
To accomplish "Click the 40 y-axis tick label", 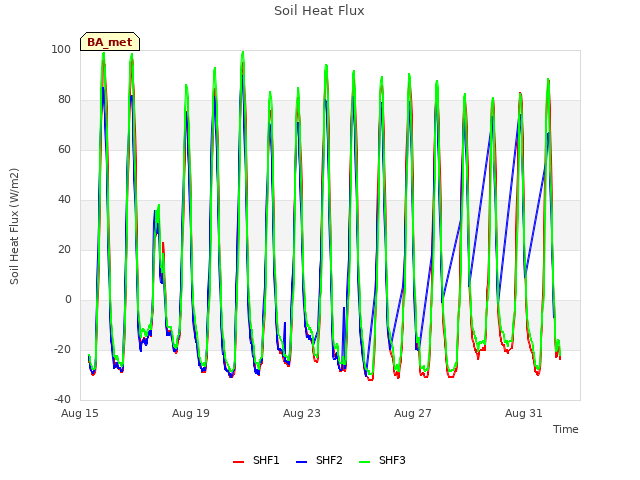I will click(x=64, y=200).
